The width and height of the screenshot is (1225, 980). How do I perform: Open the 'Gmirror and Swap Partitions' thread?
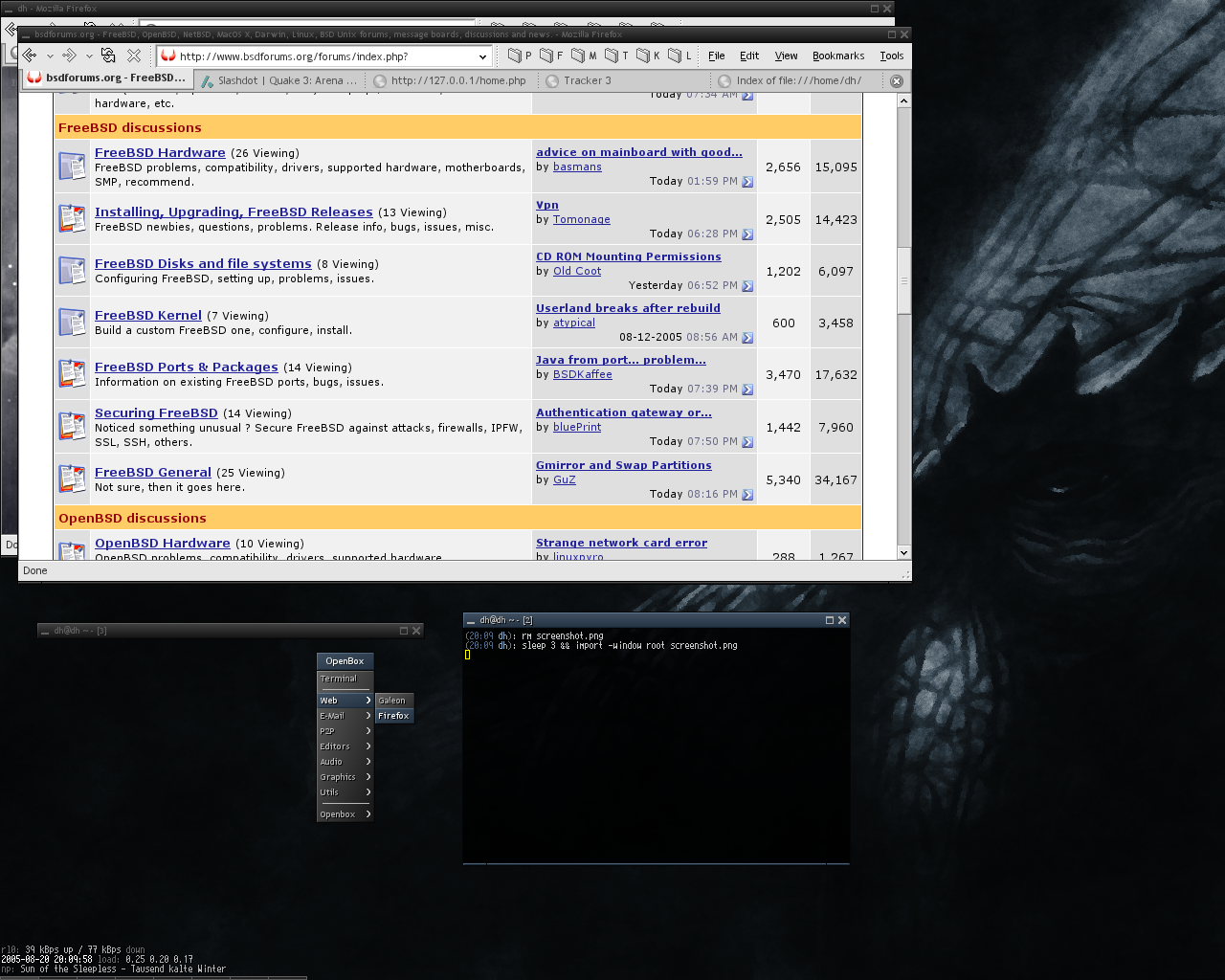tap(623, 465)
